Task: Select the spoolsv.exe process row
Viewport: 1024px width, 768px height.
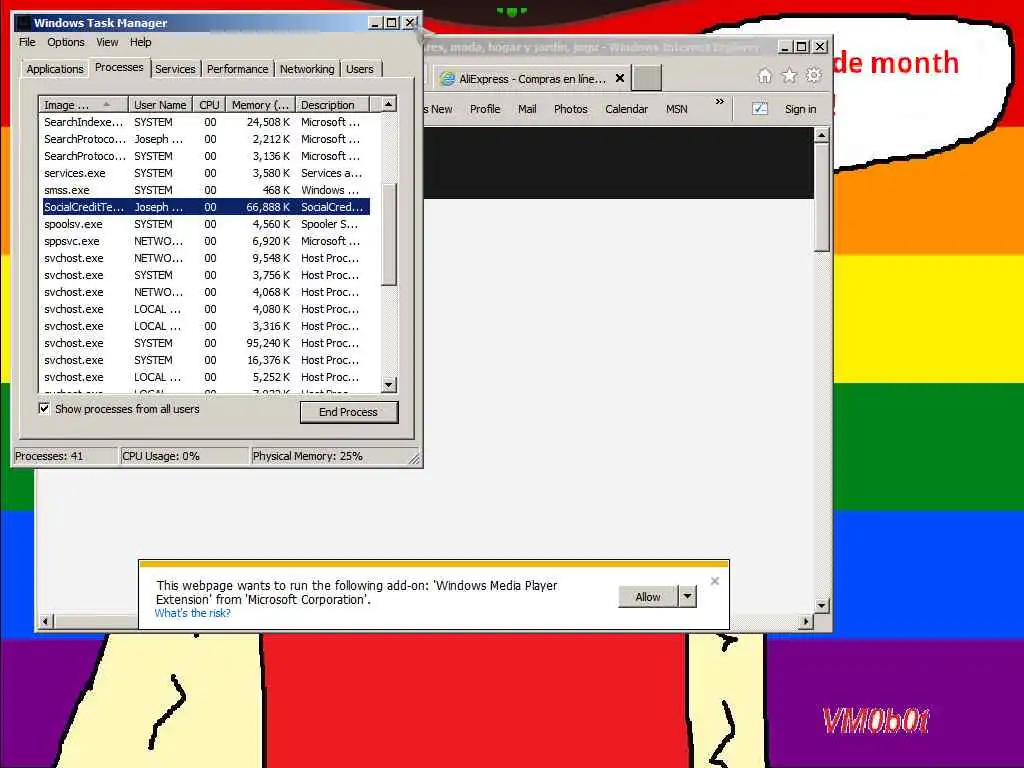Action: [x=206, y=224]
